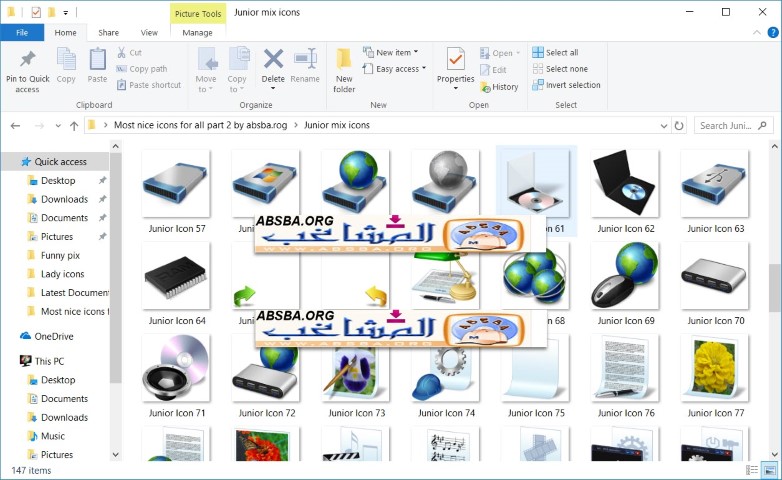Open Explorer Help question mark icon

point(773,32)
